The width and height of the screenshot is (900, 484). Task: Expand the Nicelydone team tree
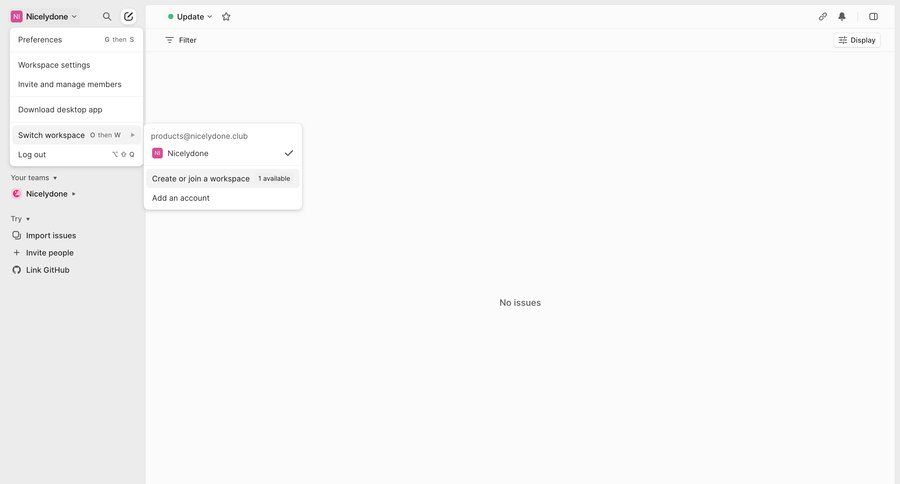[x=73, y=194]
